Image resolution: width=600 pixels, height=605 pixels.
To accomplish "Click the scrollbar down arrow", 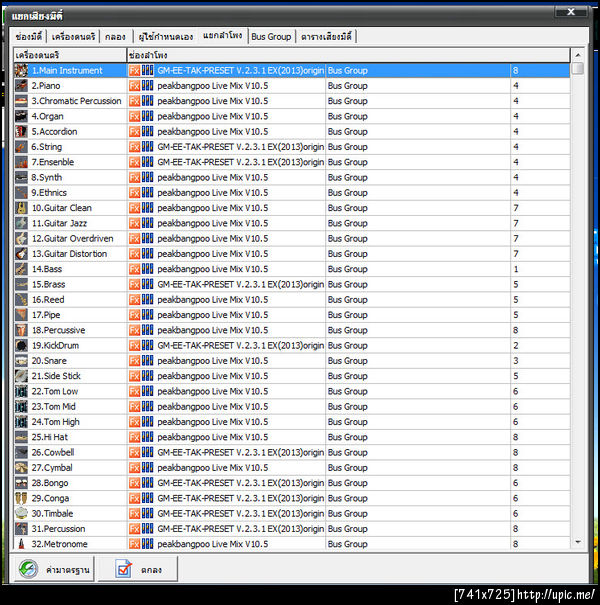I will click(578, 542).
